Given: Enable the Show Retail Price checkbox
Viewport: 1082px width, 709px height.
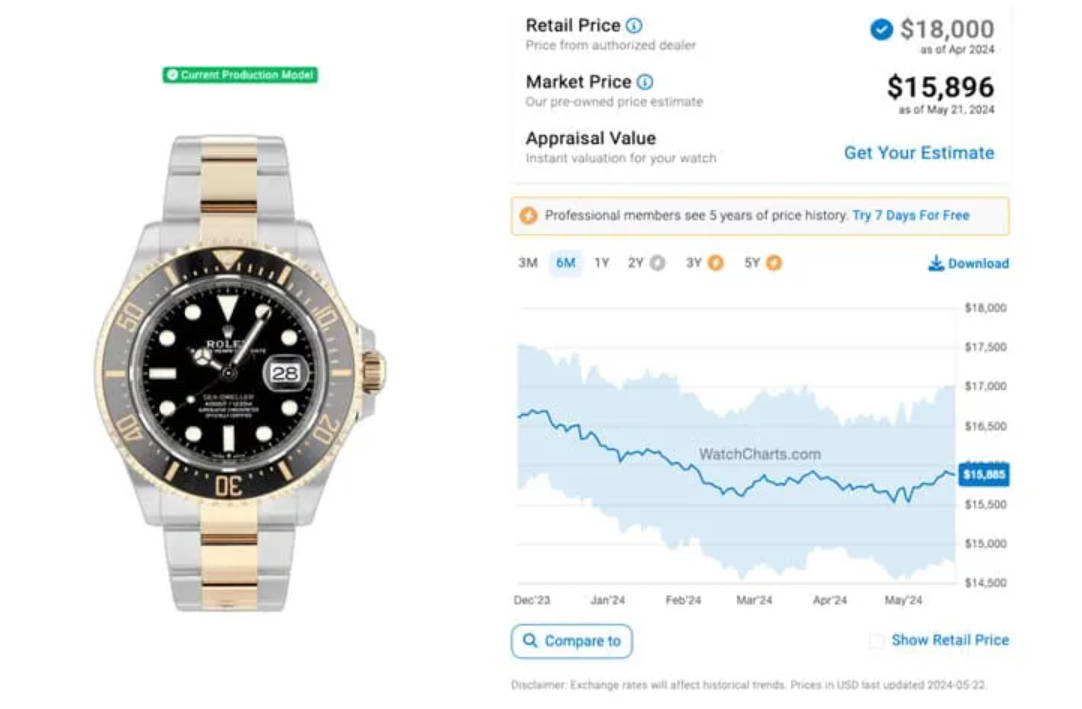Looking at the screenshot, I should point(876,641).
